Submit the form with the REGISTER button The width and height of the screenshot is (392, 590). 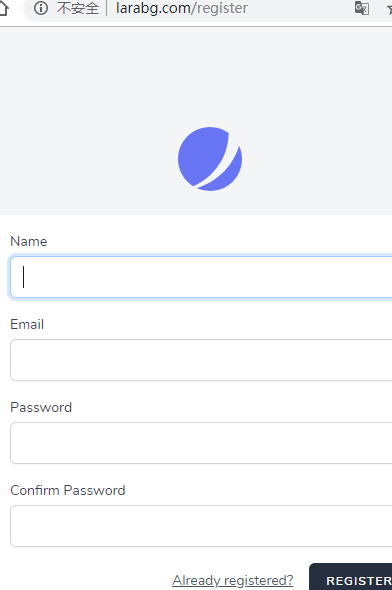coord(351,577)
